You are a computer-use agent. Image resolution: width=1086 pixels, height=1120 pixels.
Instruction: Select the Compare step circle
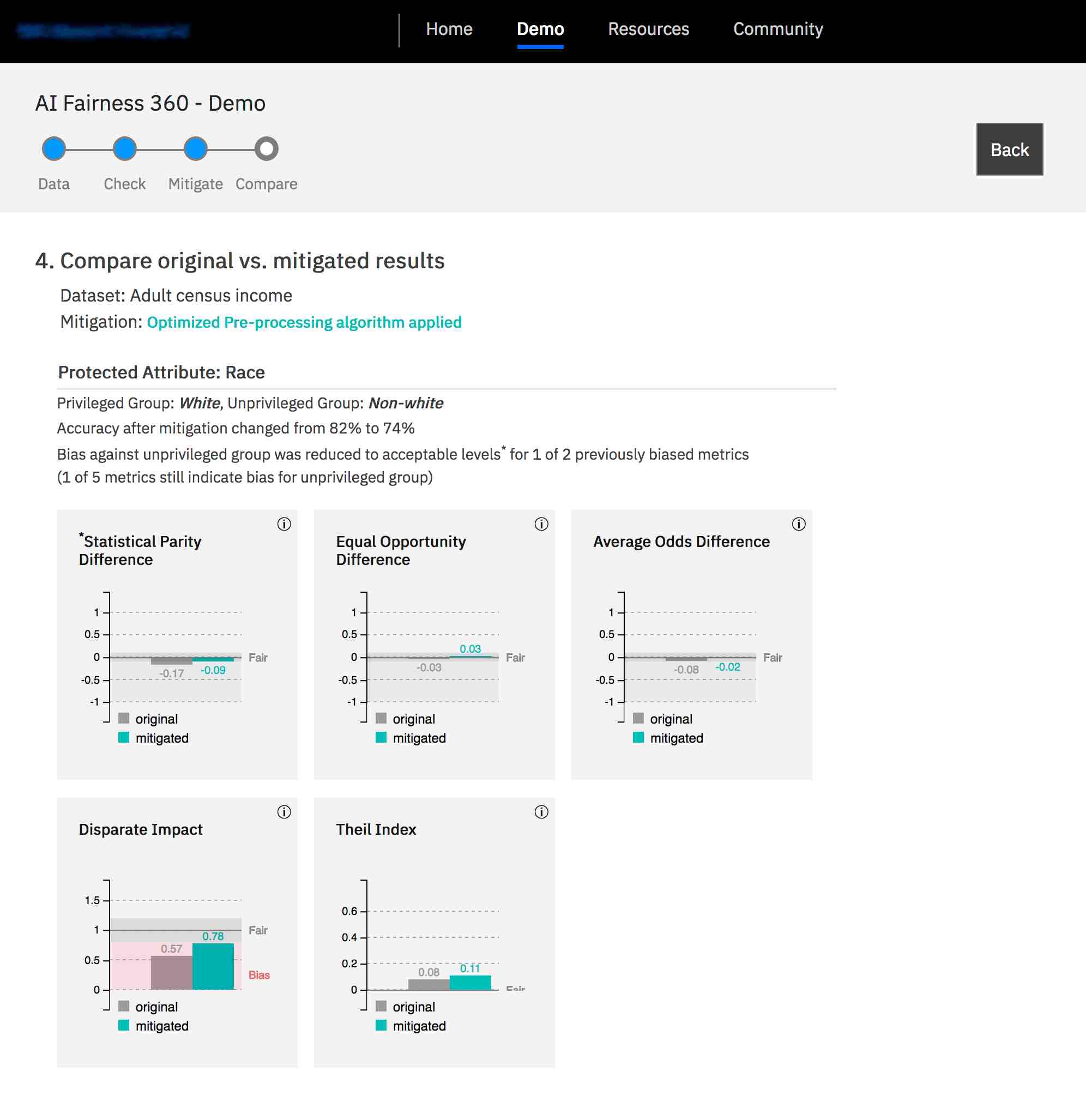(266, 148)
